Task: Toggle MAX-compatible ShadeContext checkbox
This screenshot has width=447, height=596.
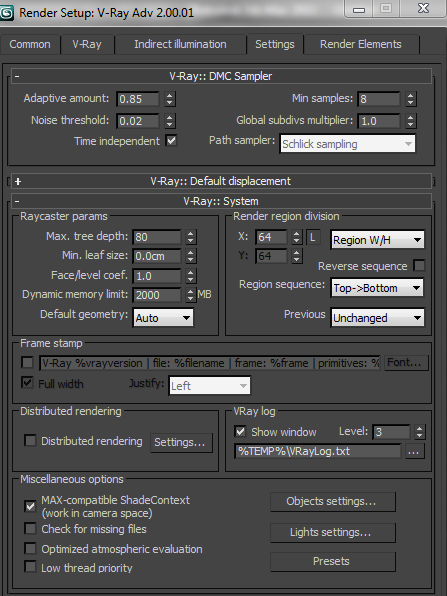Action: pyautogui.click(x=30, y=506)
